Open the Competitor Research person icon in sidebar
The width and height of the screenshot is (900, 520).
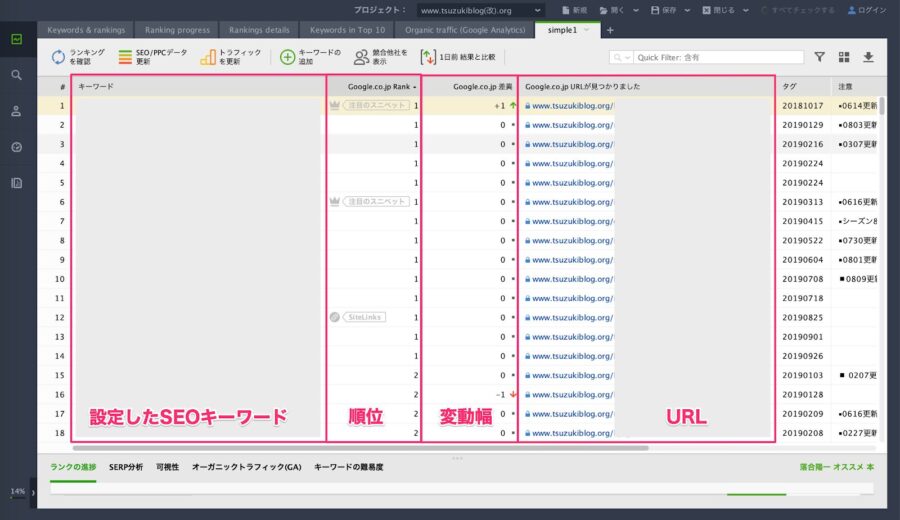pos(17,111)
